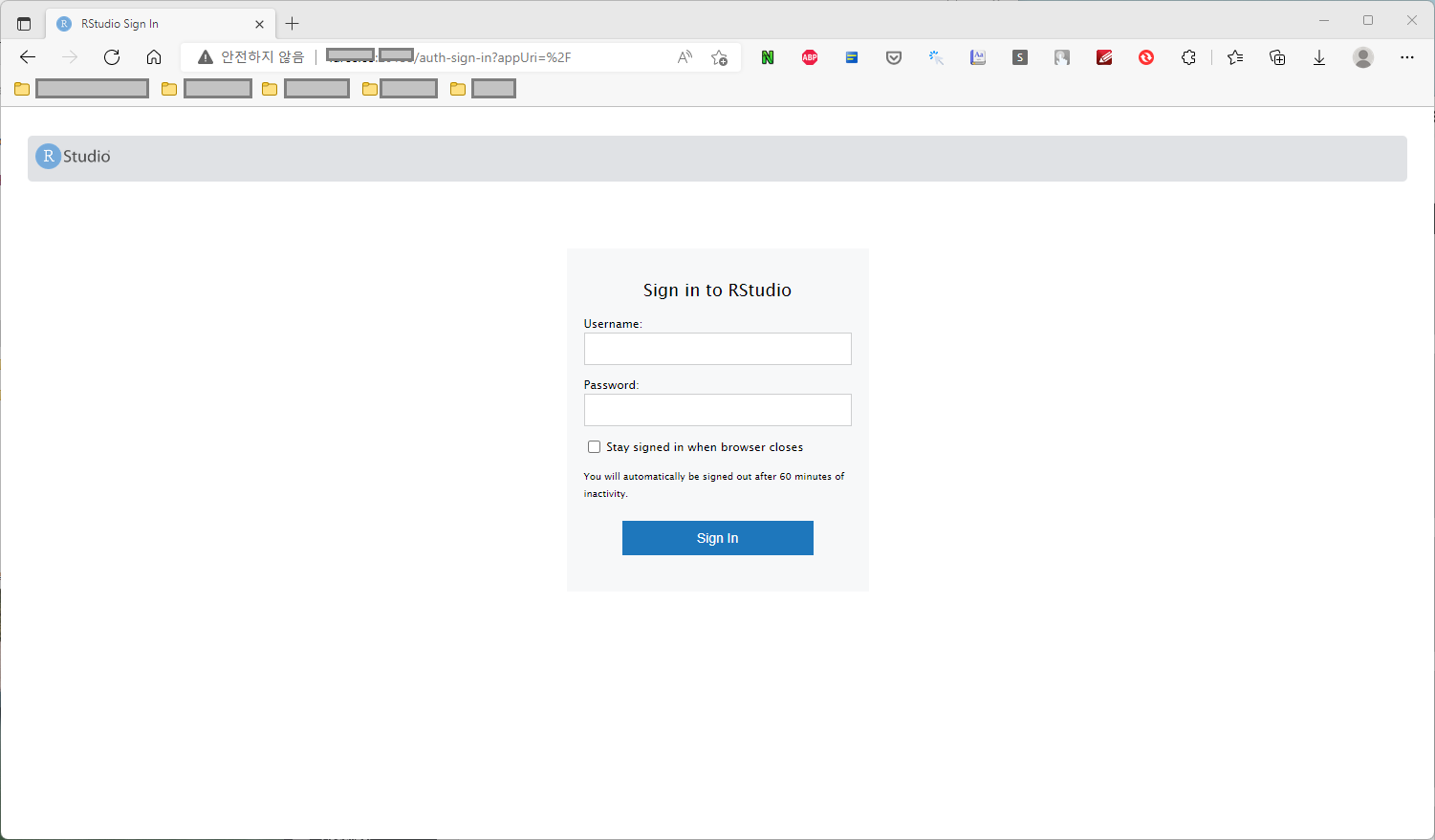
Task: Open the gray S extension
Action: [1020, 57]
